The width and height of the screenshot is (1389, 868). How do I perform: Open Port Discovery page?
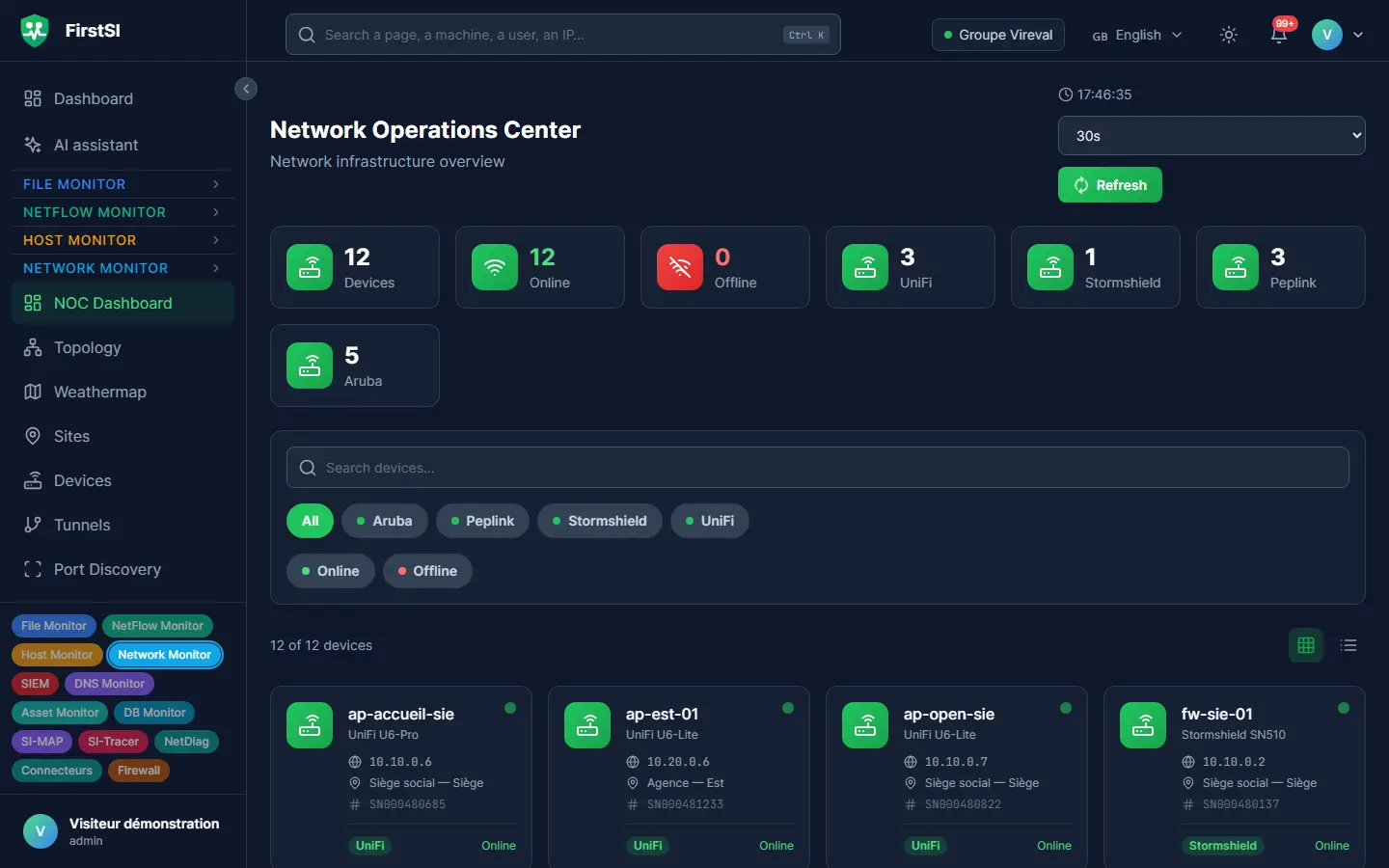(123, 569)
